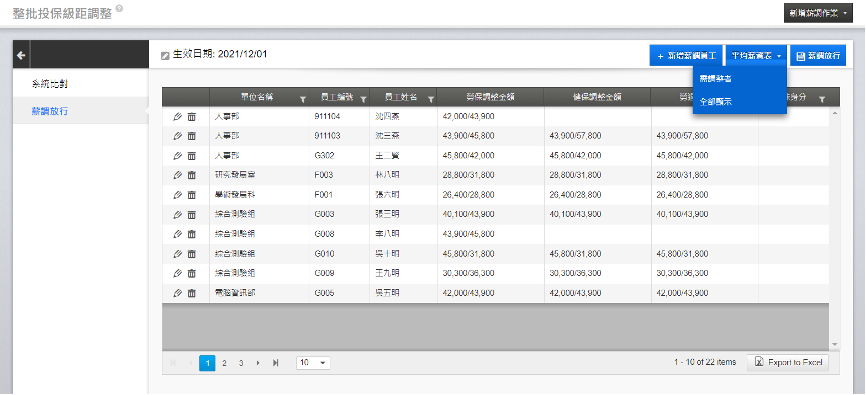Image resolution: width=866 pixels, height=395 pixels.
Task: Delete the row for employee F001
Action: coord(192,195)
